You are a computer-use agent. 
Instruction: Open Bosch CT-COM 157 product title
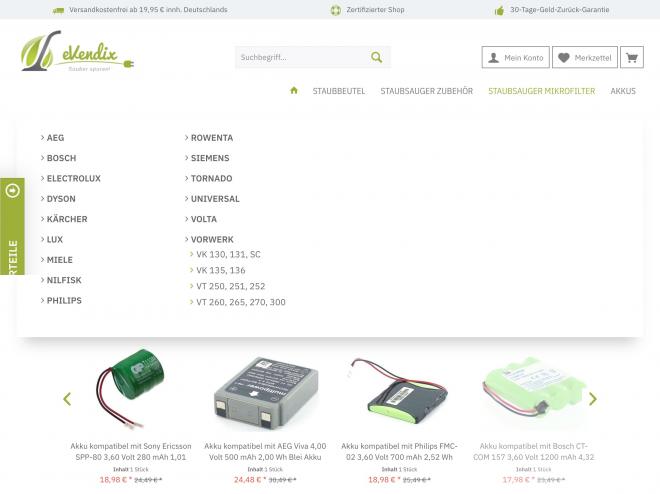534,452
